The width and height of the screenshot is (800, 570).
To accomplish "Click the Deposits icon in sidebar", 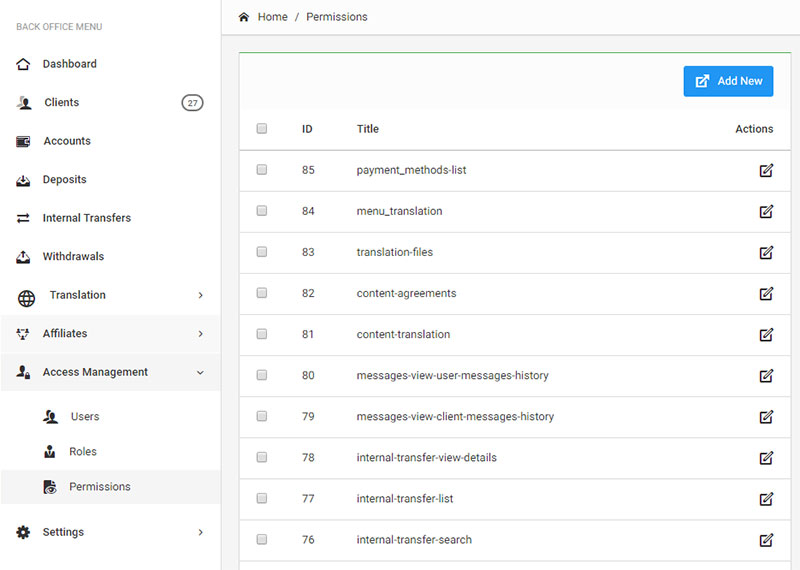I will coord(24,180).
